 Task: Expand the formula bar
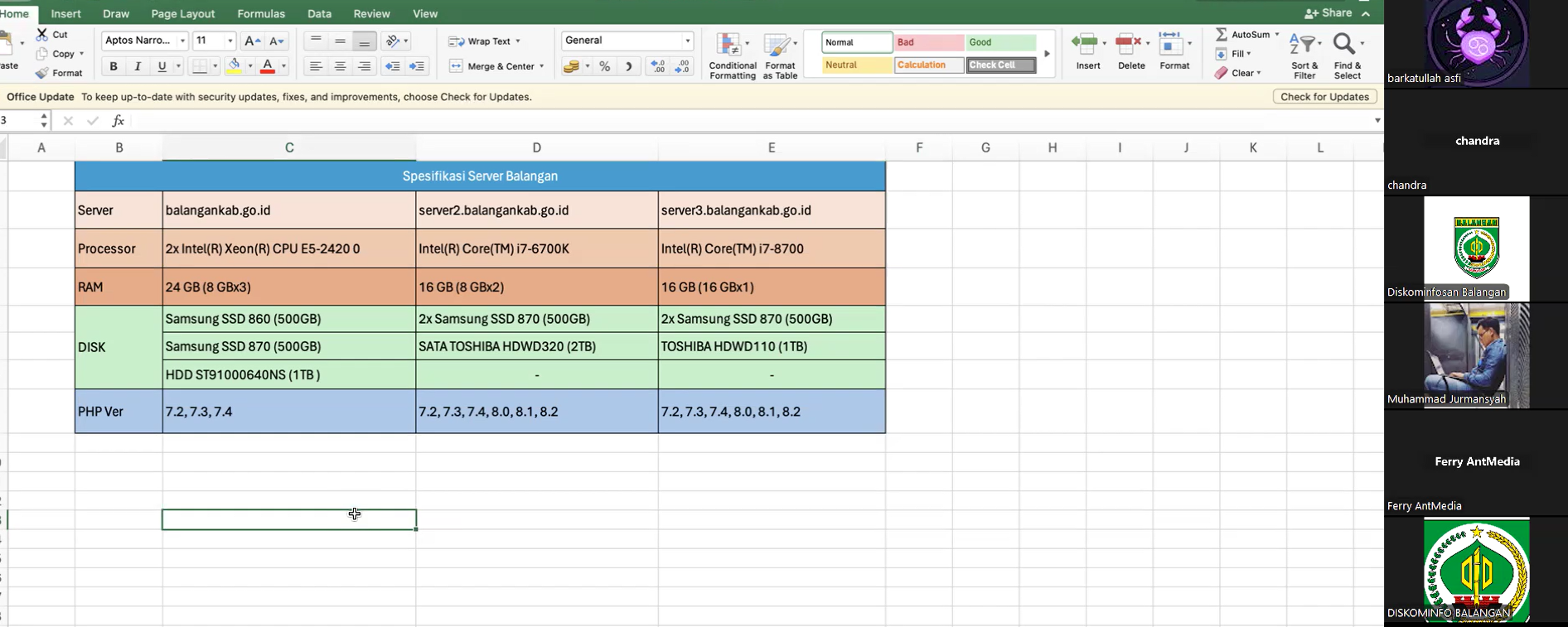(1377, 121)
